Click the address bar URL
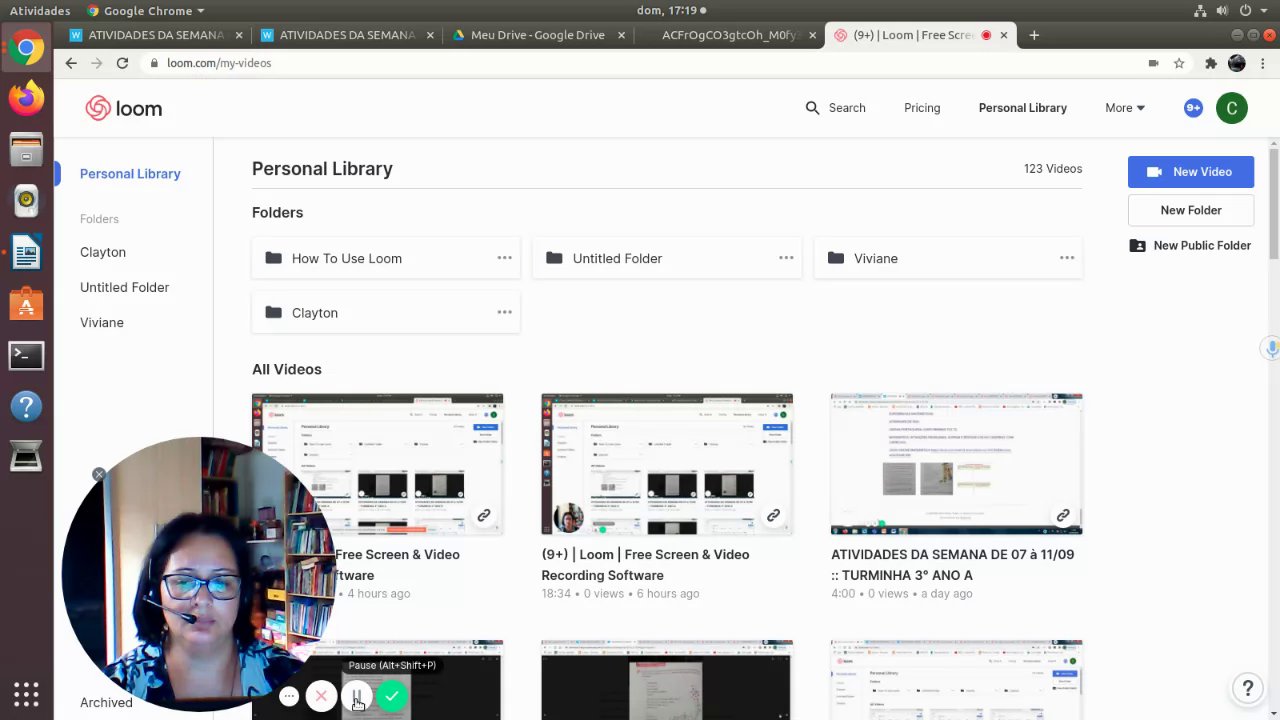1280x720 pixels. click(x=219, y=63)
